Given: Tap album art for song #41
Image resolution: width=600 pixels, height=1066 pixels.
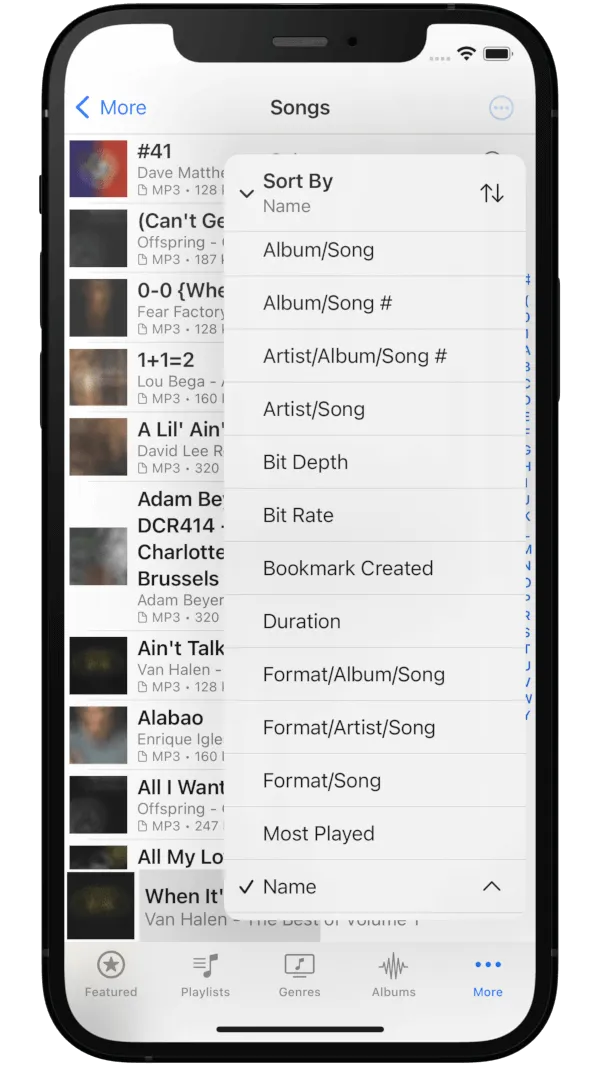Looking at the screenshot, I should [99, 169].
